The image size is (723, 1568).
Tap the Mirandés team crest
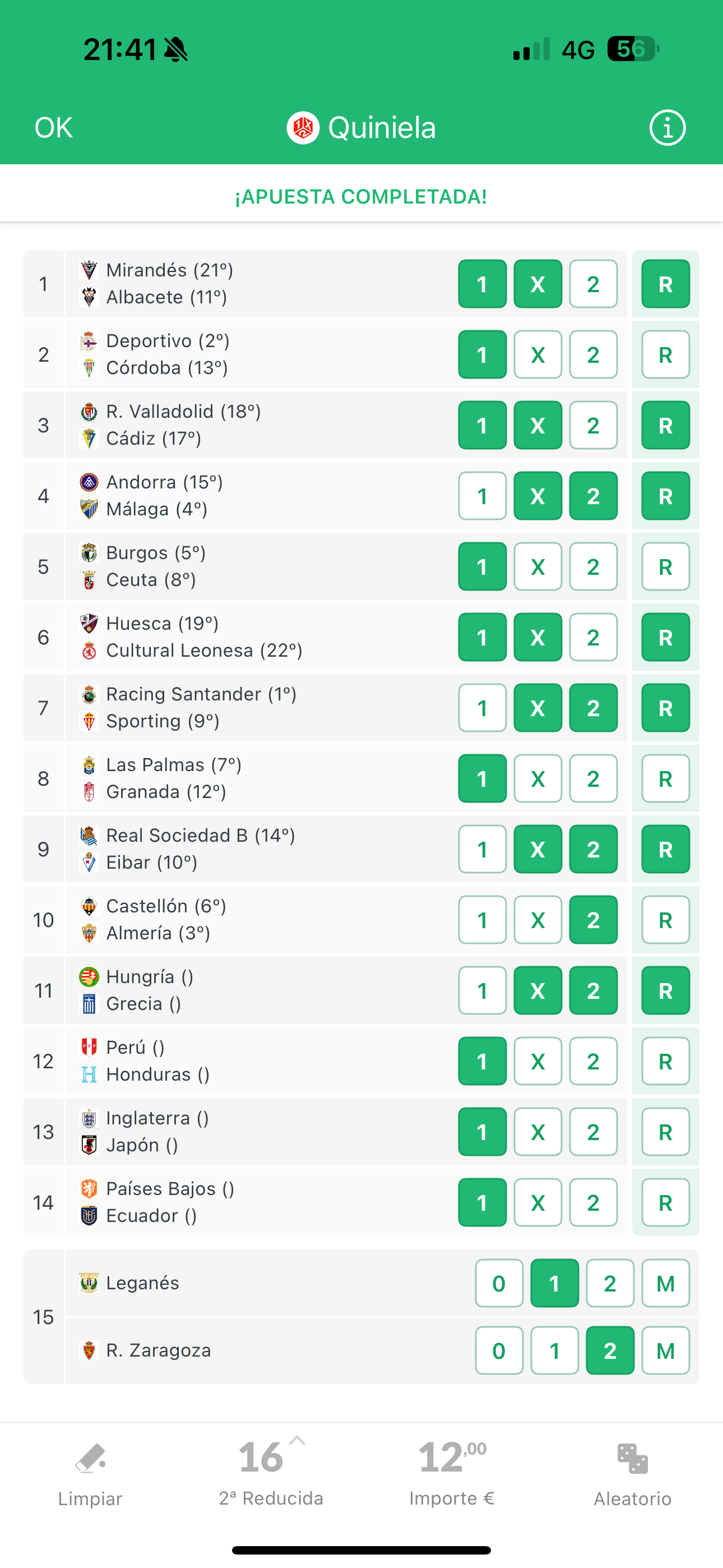(x=89, y=270)
